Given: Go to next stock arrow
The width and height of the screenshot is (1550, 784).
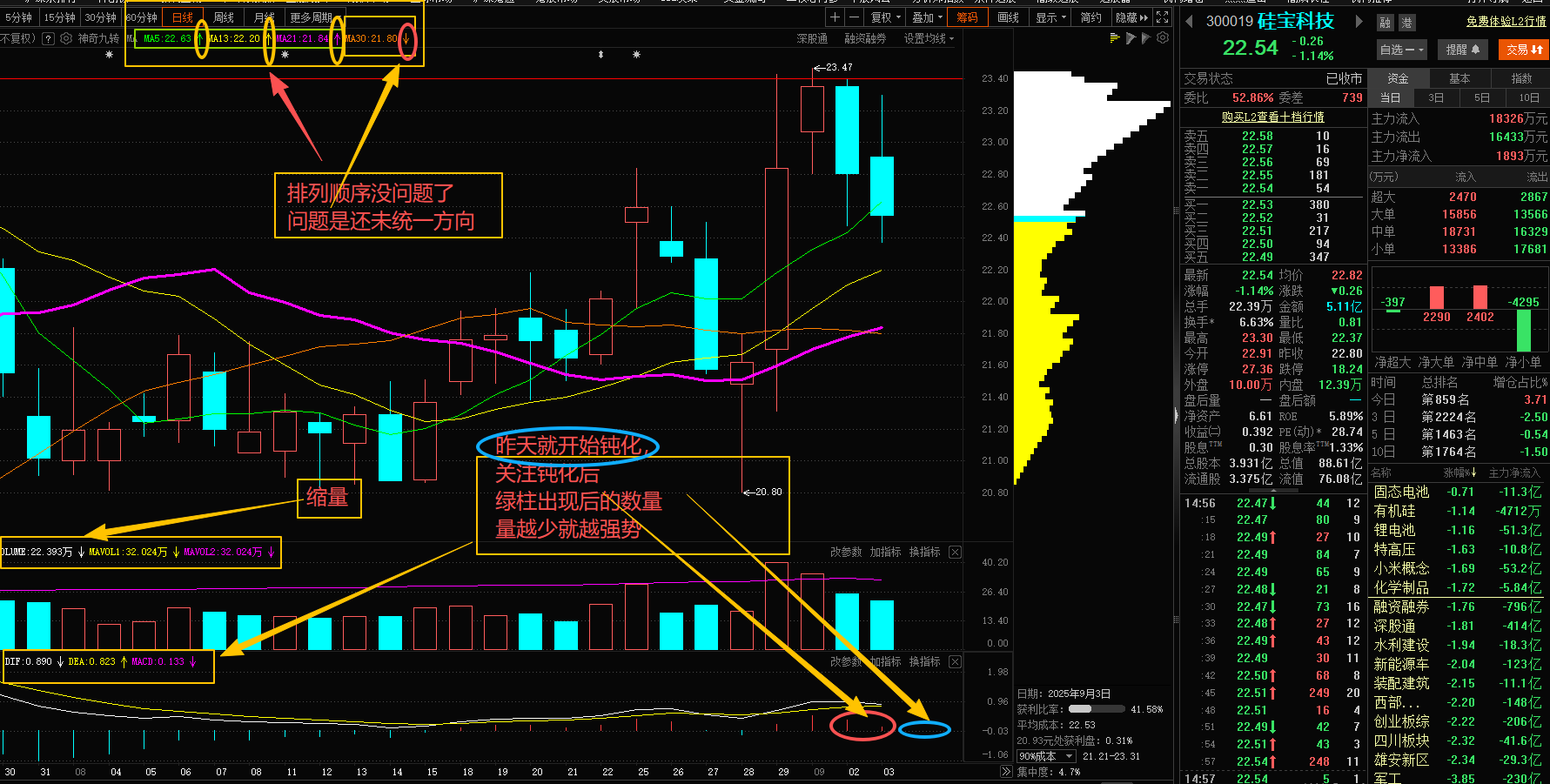Looking at the screenshot, I should [1359, 21].
